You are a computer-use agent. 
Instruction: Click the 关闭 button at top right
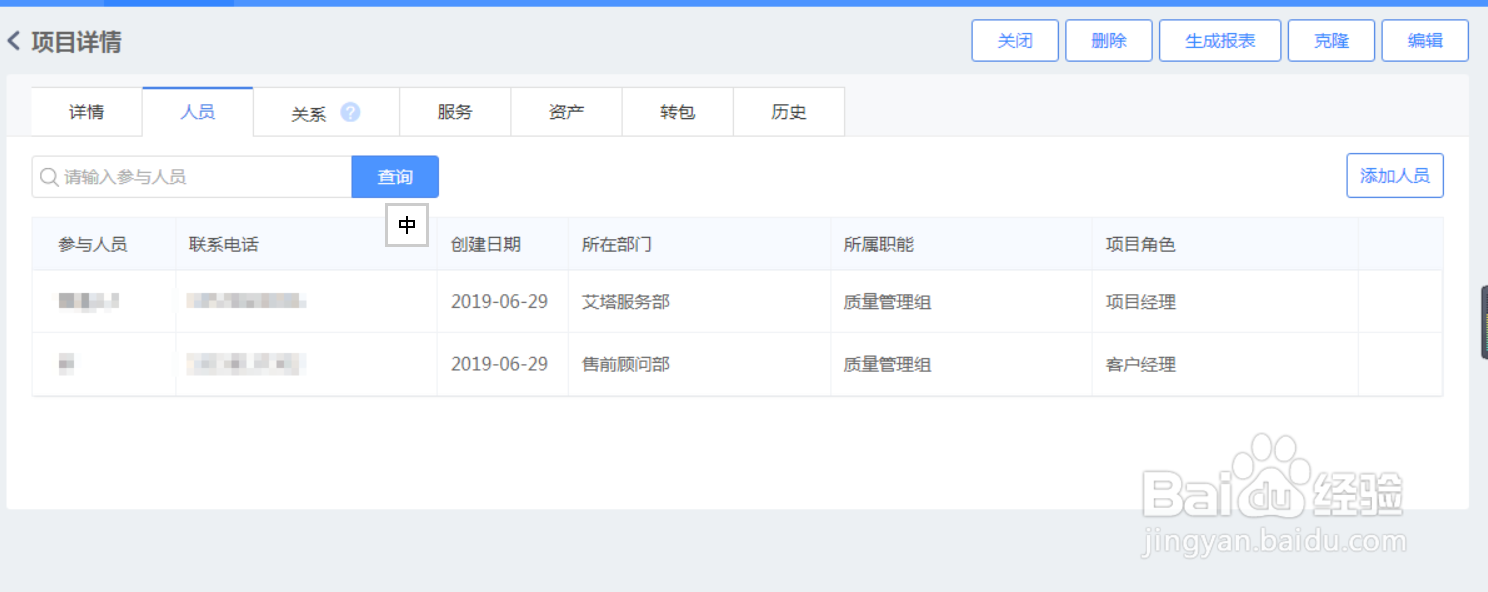pyautogui.click(x=1014, y=40)
